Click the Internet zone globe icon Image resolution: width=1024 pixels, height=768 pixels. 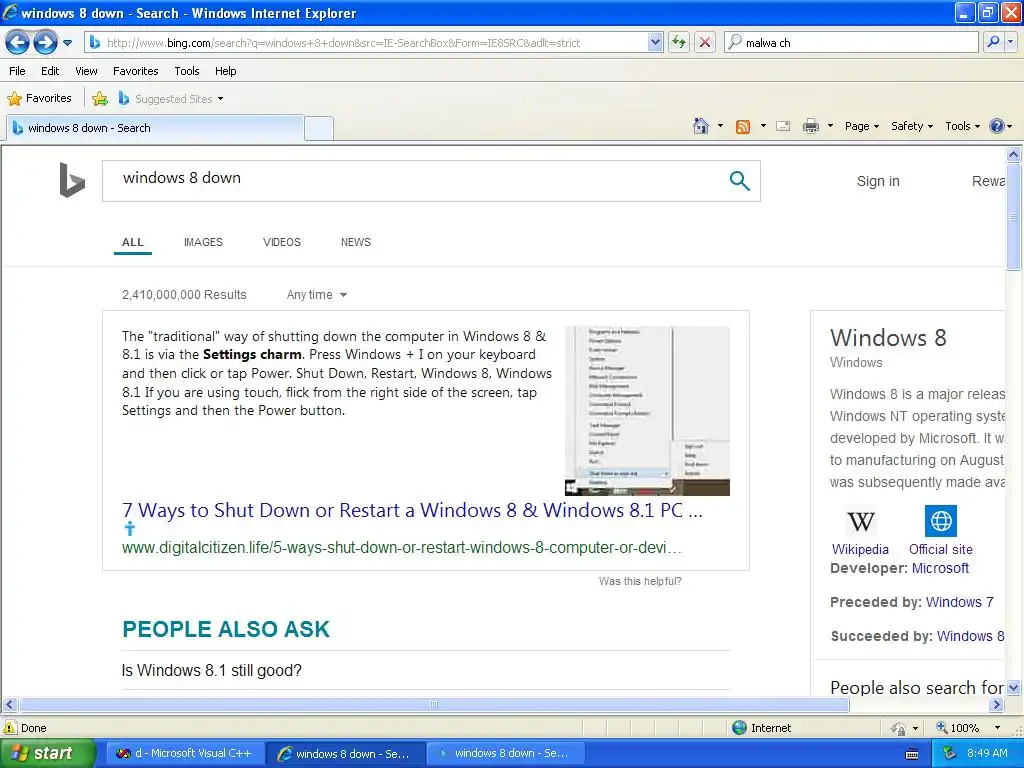(739, 728)
